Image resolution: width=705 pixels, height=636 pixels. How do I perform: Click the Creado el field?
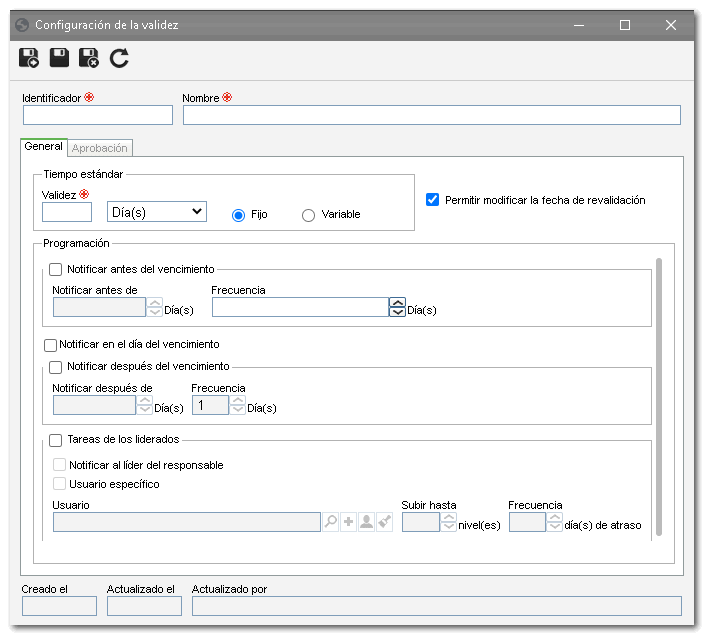(59, 606)
